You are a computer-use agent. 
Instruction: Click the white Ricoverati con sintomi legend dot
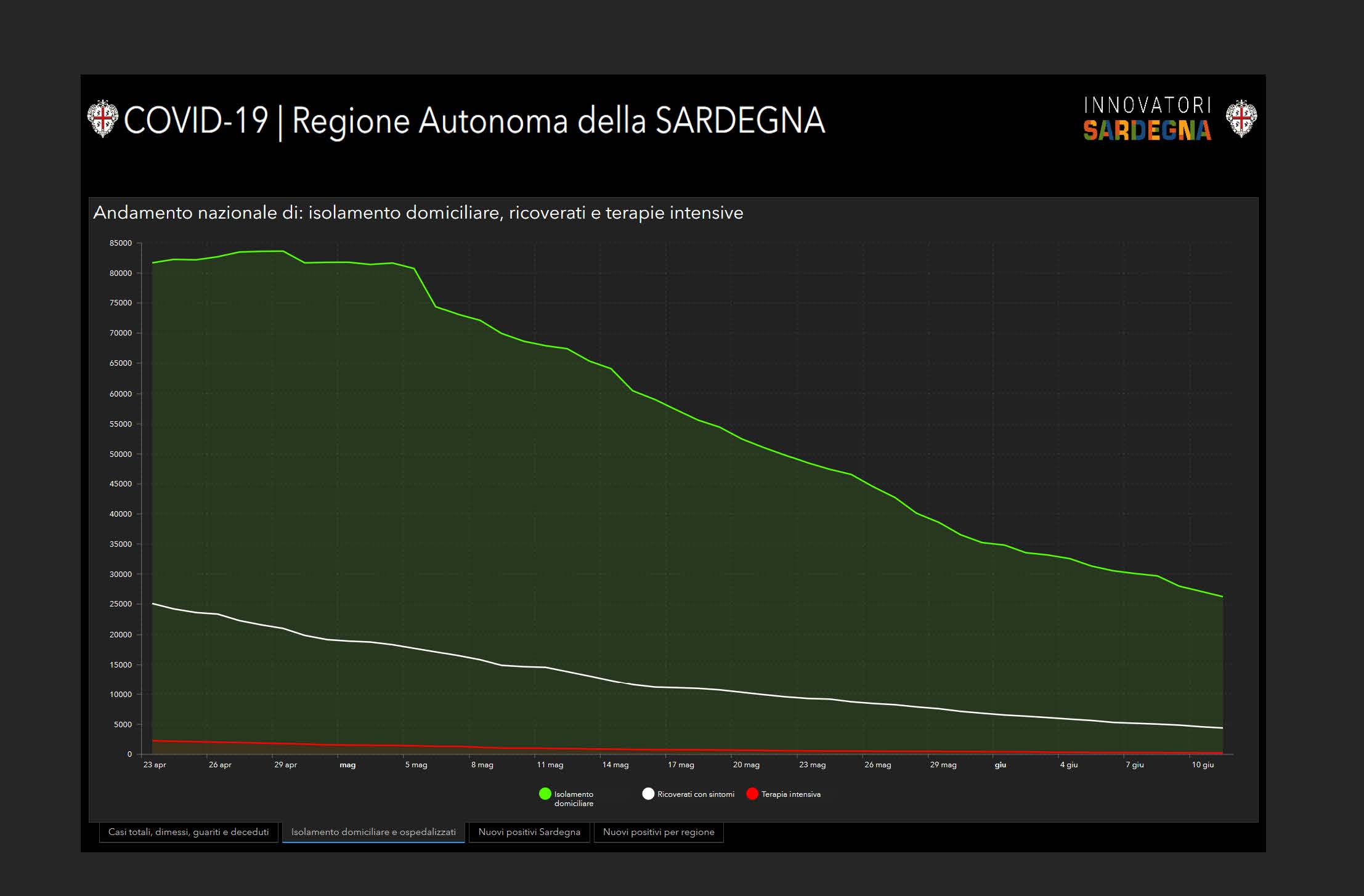tap(647, 794)
